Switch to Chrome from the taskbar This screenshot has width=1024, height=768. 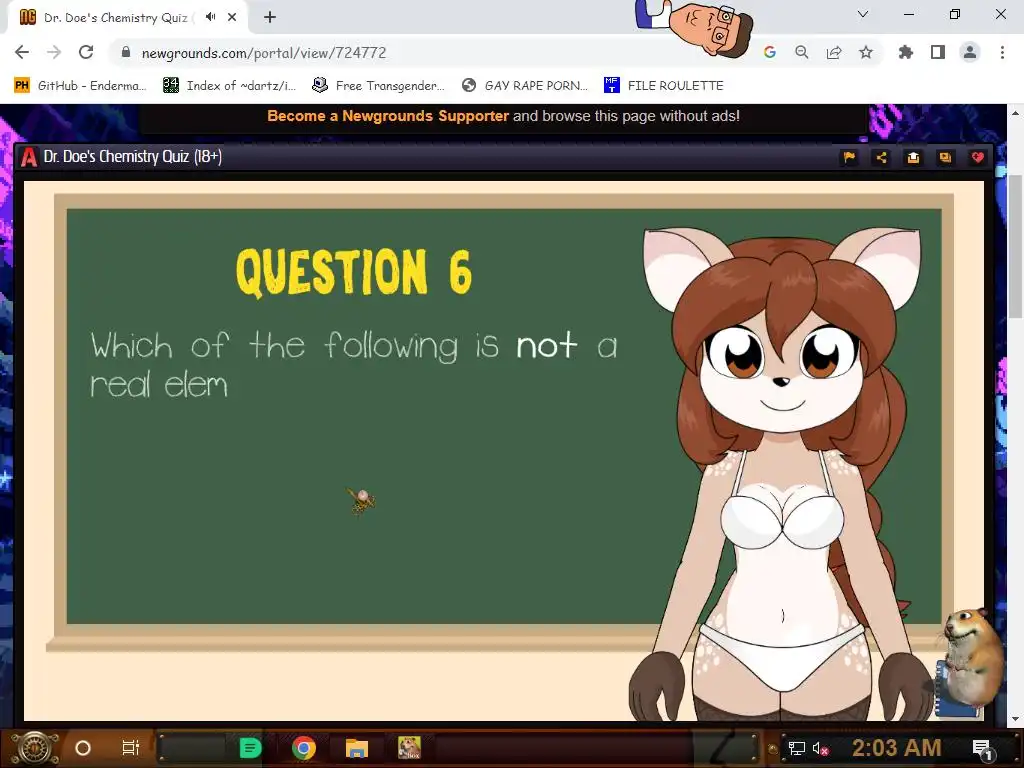(x=304, y=748)
